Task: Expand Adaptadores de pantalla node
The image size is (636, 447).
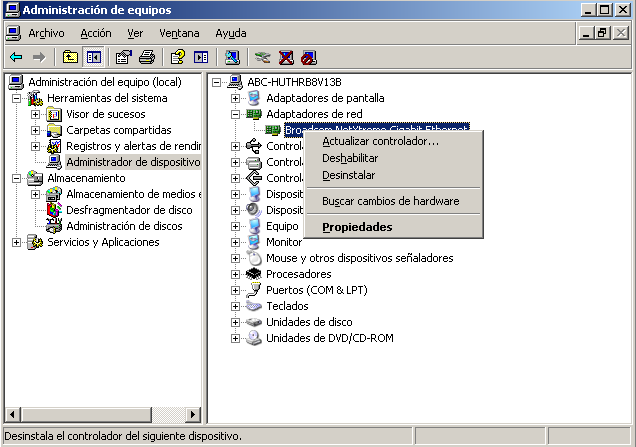Action: click(x=235, y=98)
